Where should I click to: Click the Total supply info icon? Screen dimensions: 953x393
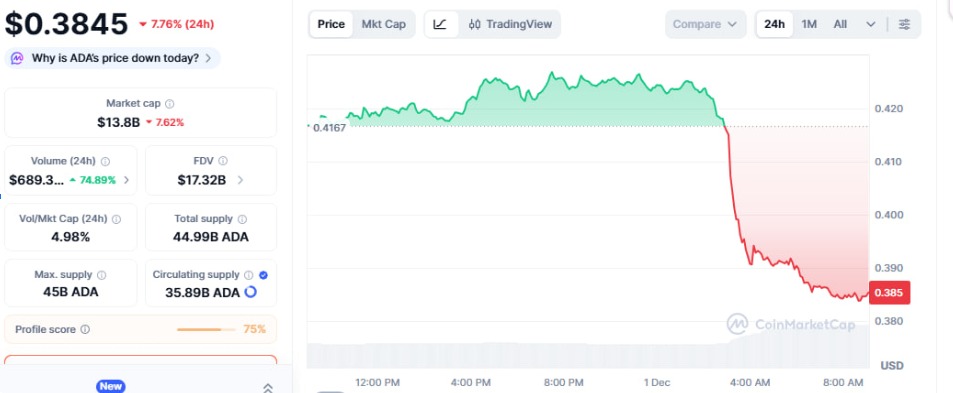[x=242, y=219]
